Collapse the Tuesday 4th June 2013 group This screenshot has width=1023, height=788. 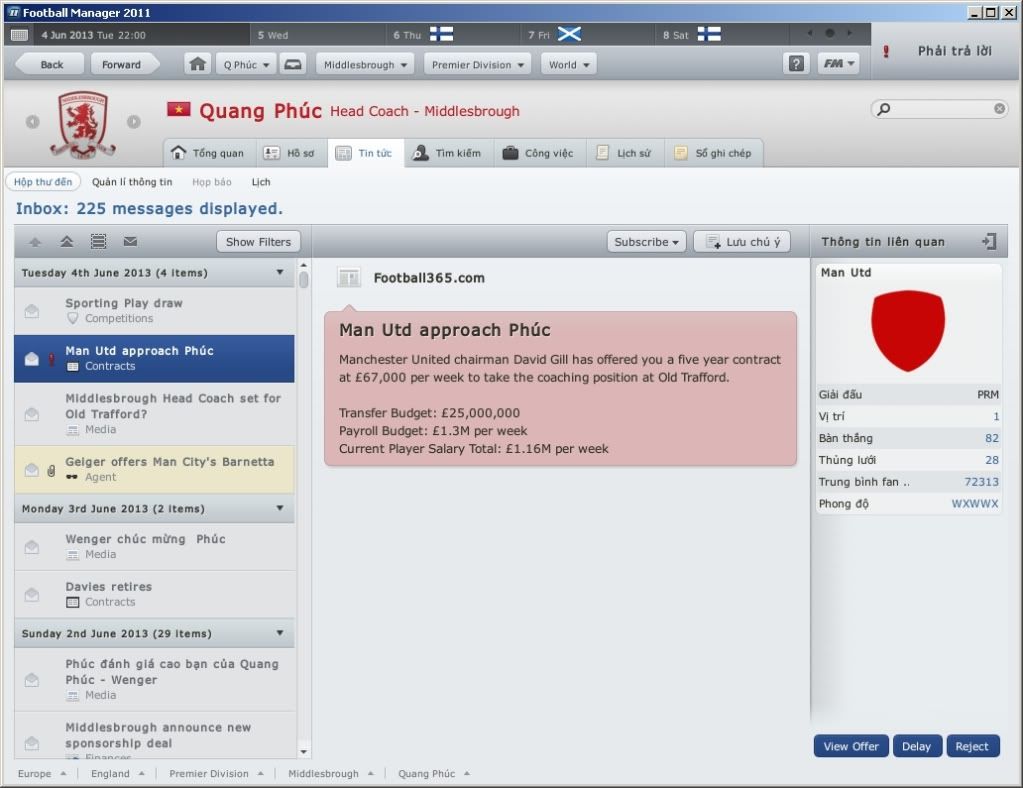point(280,273)
